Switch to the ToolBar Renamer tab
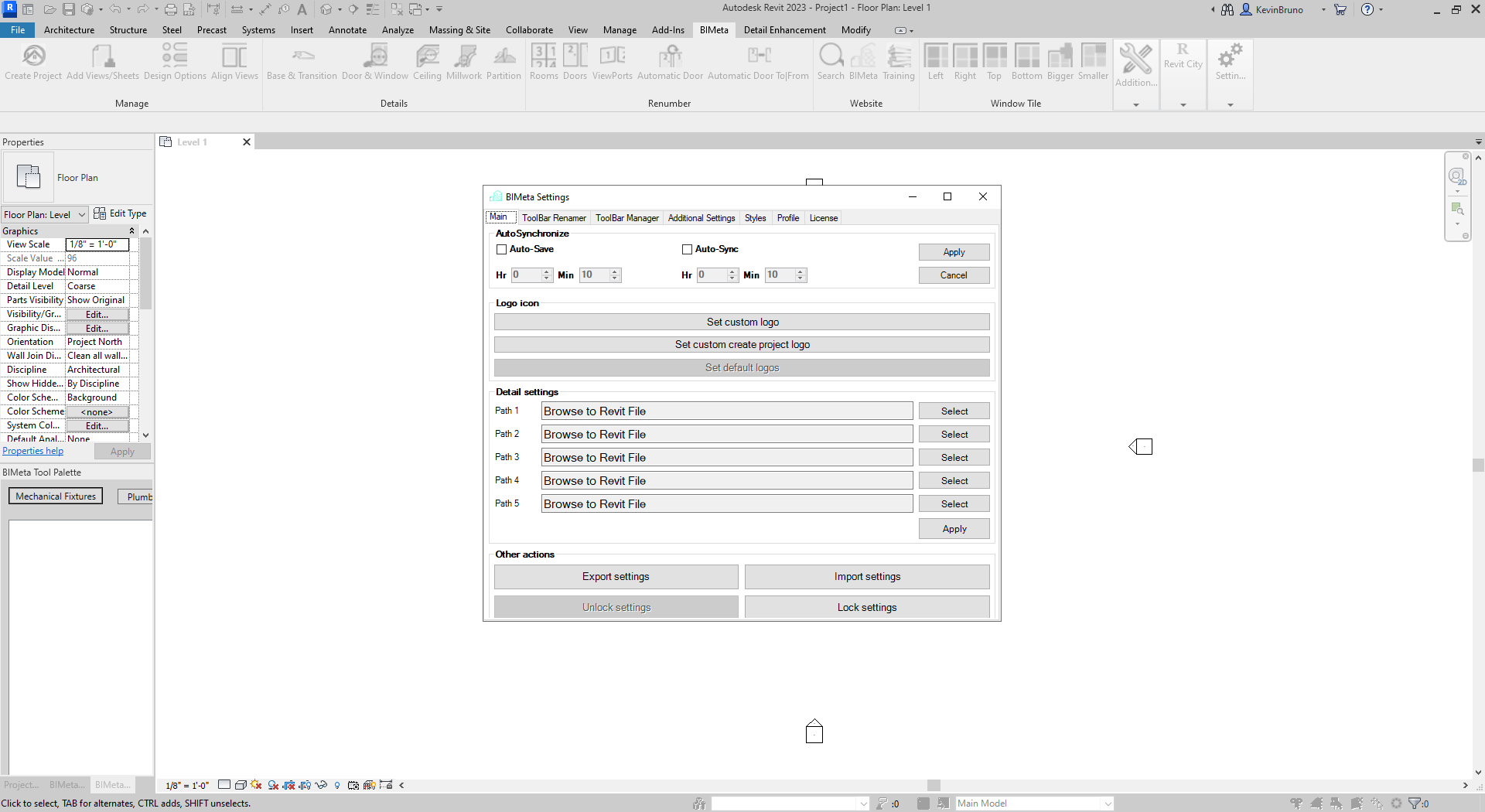Screen dimensions: 1485x812 click(x=554, y=218)
